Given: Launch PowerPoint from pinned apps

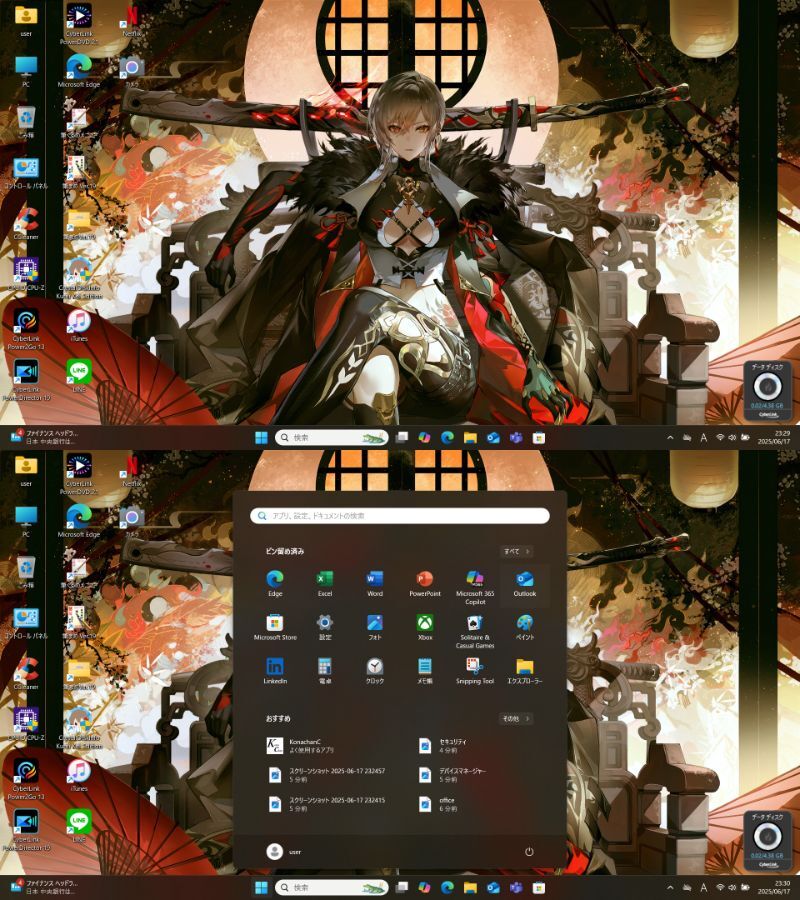Looking at the screenshot, I should [x=425, y=583].
